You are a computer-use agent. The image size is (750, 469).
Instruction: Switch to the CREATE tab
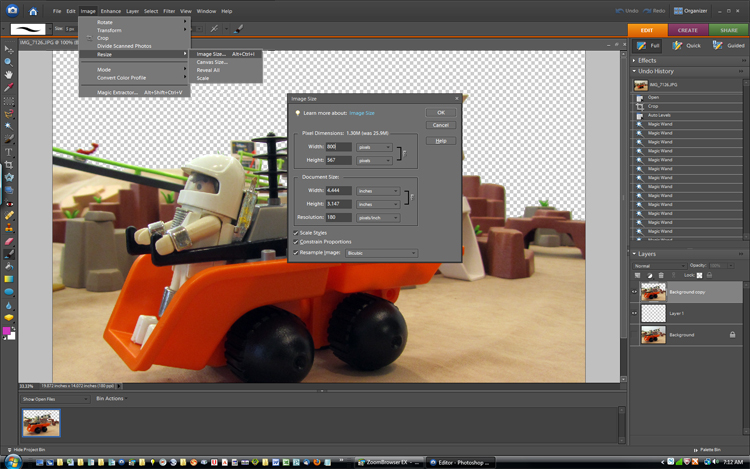[688, 30]
